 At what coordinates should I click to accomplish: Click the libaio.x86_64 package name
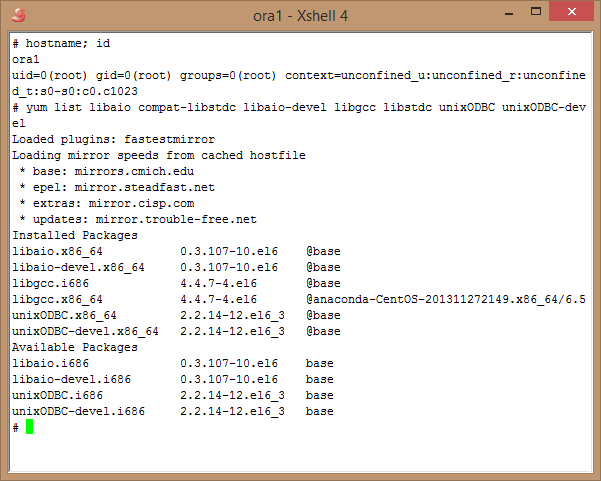point(57,252)
